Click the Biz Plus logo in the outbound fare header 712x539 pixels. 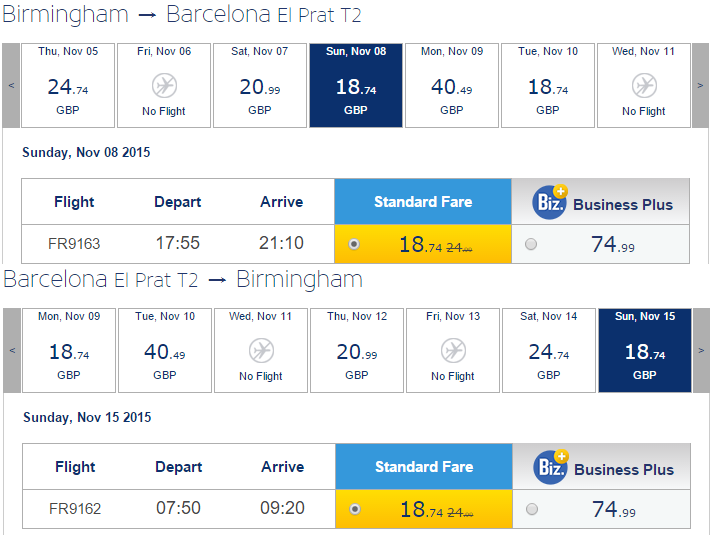[x=550, y=202]
